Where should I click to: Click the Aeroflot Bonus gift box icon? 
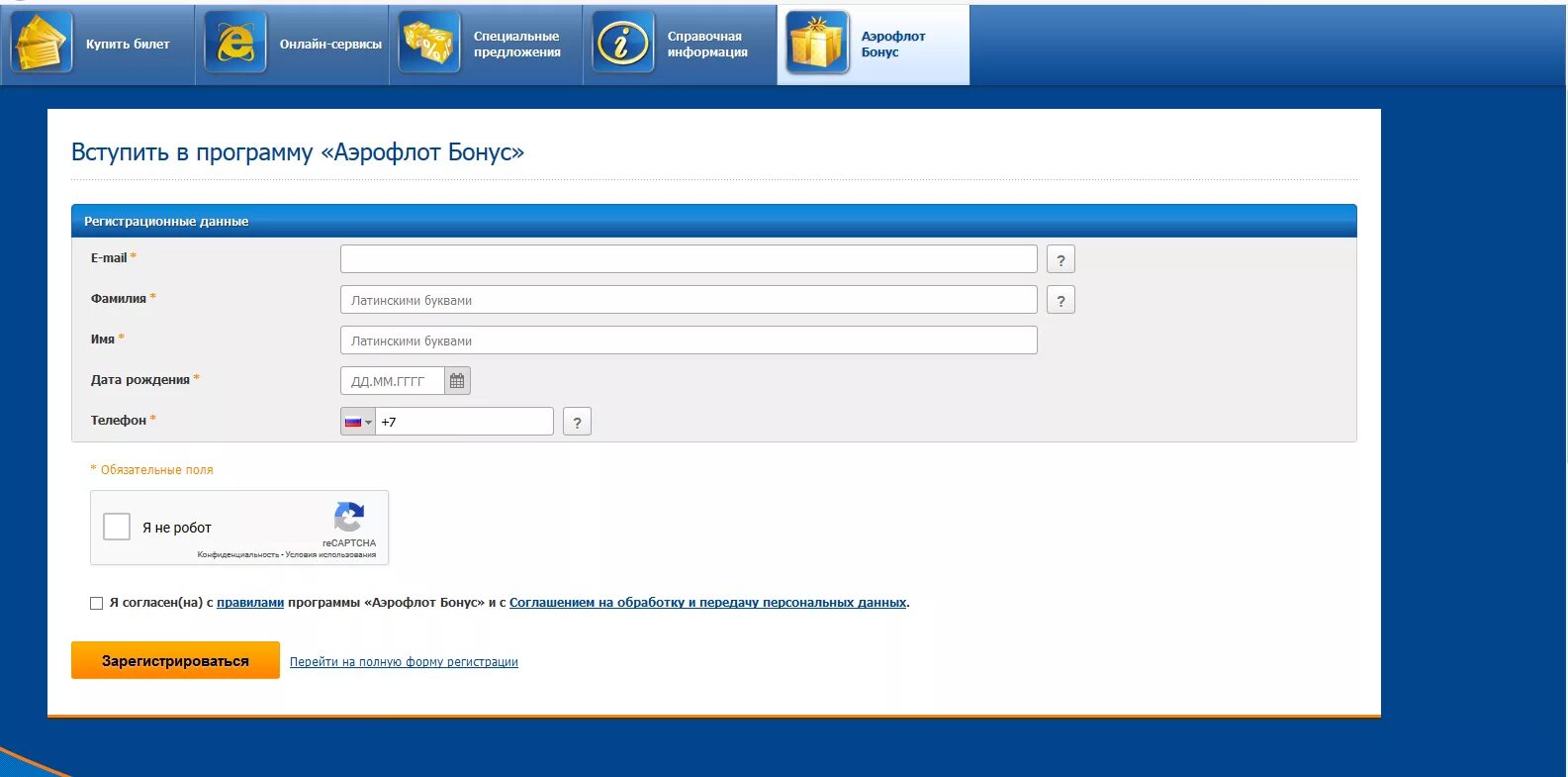[817, 43]
